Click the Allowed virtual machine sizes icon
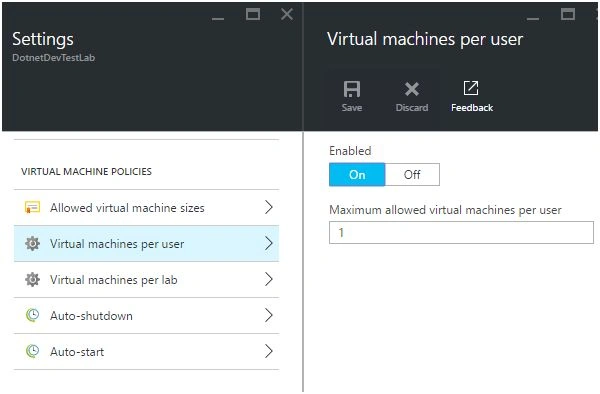Image resolution: width=600 pixels, height=394 pixels. point(33,207)
